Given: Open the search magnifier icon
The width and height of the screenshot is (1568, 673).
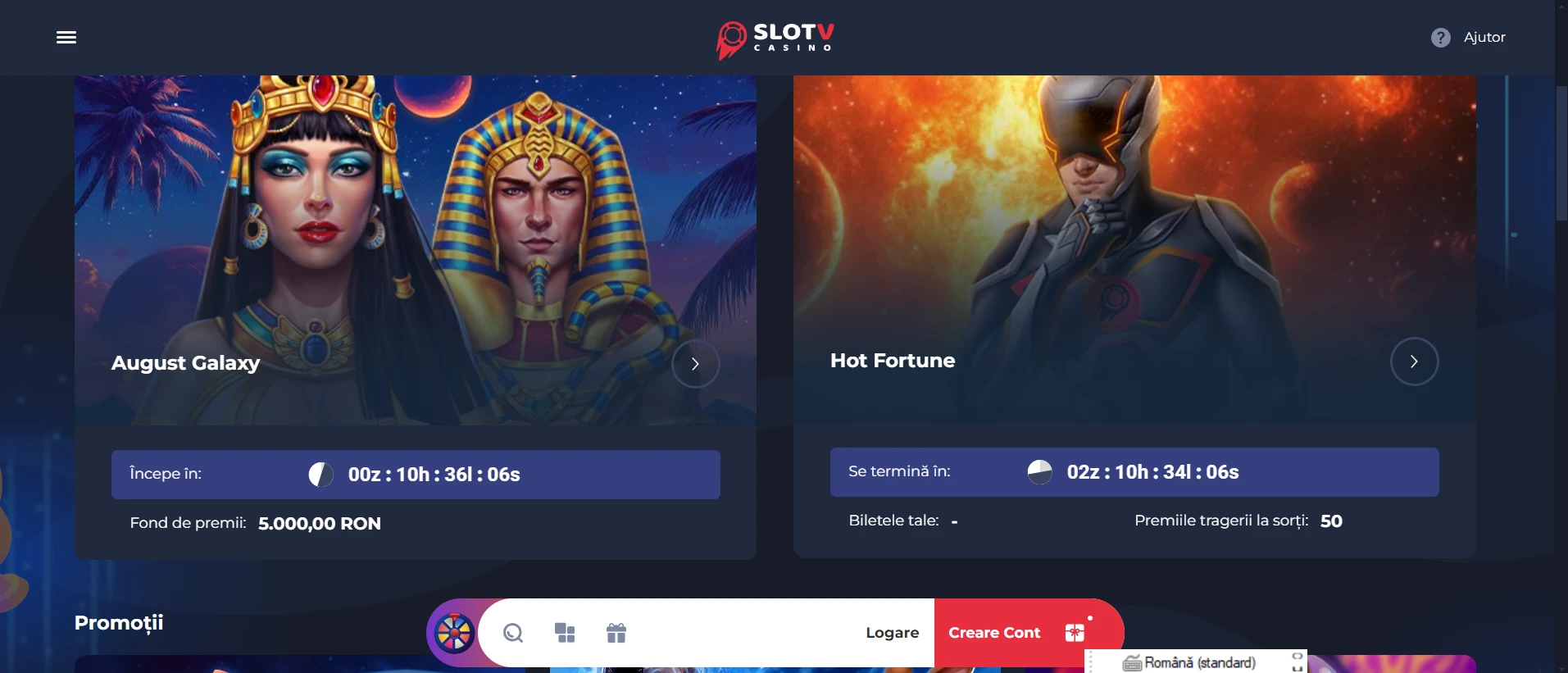Looking at the screenshot, I should point(513,633).
